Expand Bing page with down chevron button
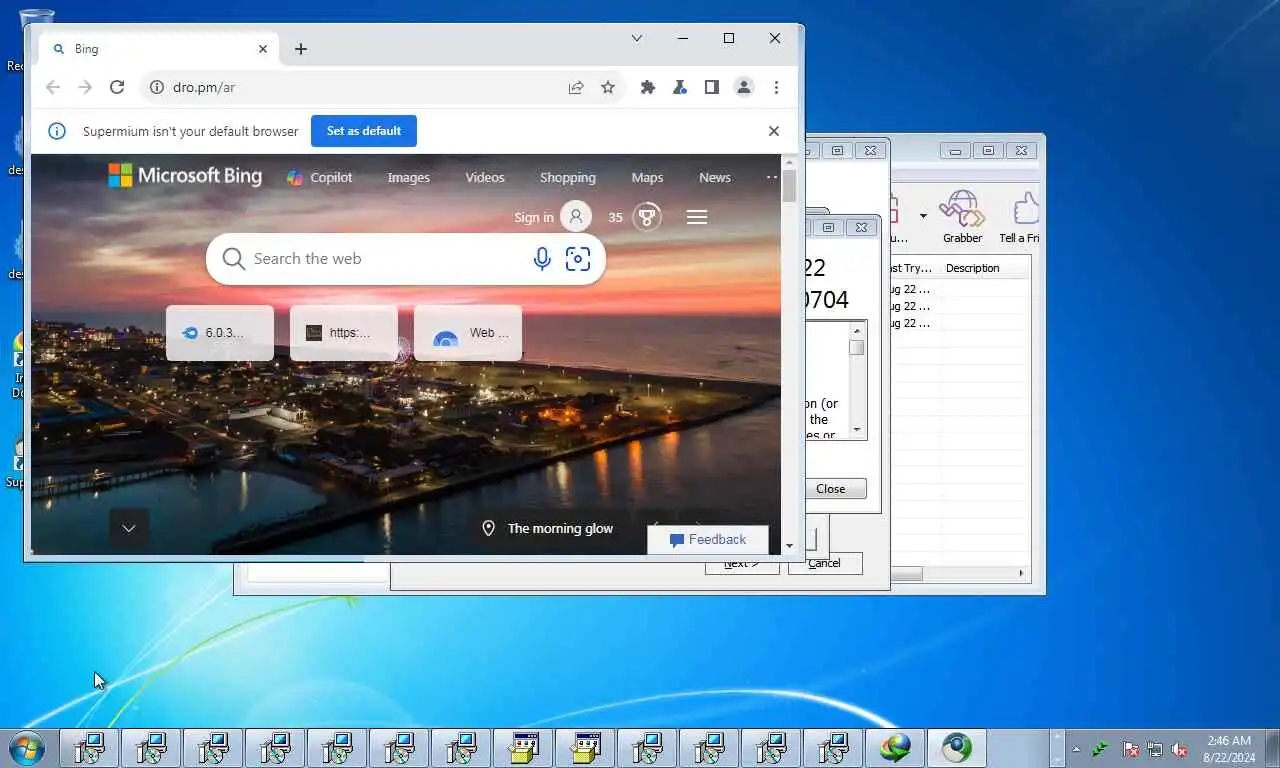This screenshot has height=768, width=1280. pos(129,528)
